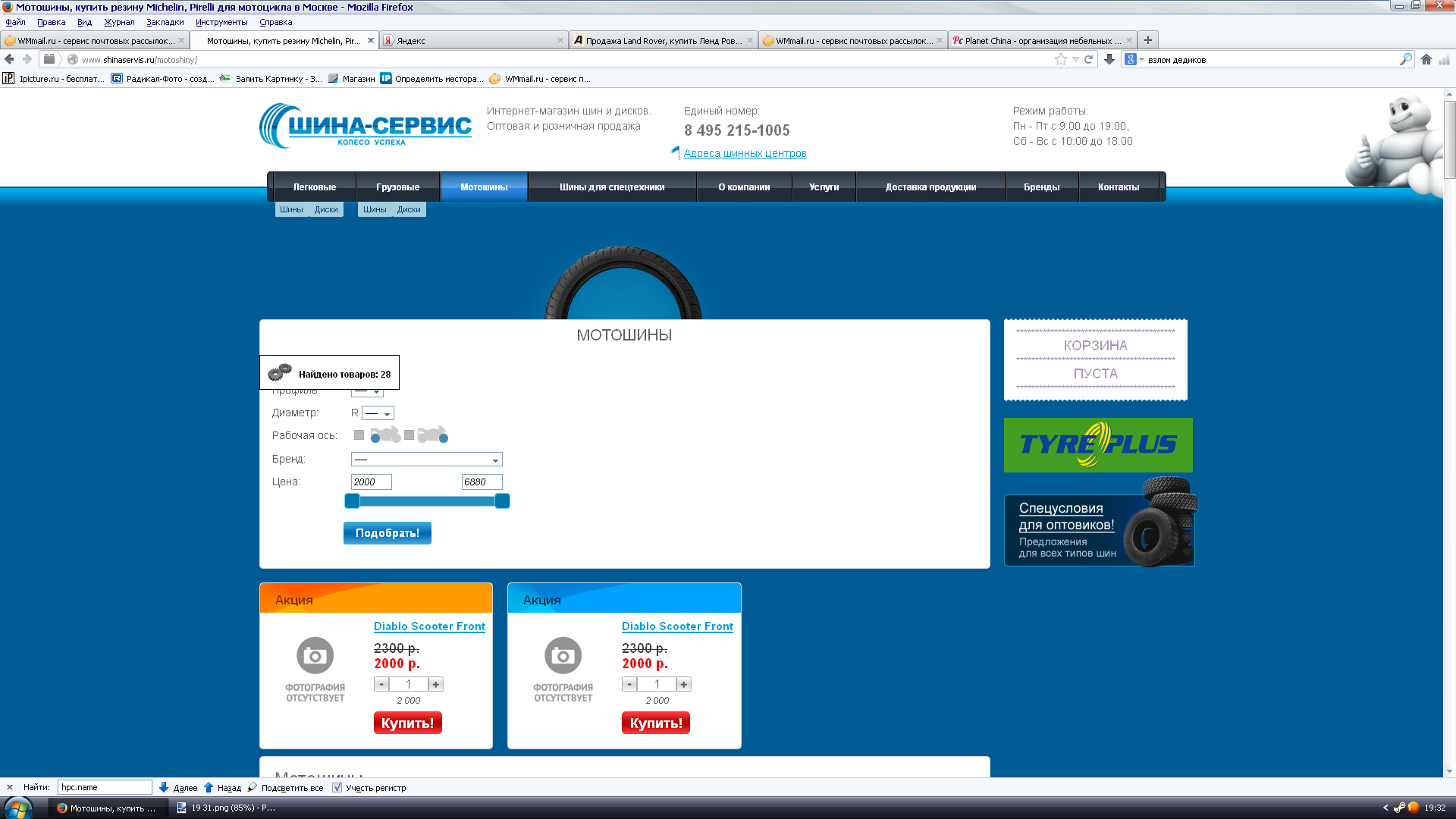
Task: Click the search magnifier icon
Action: pos(1405,59)
